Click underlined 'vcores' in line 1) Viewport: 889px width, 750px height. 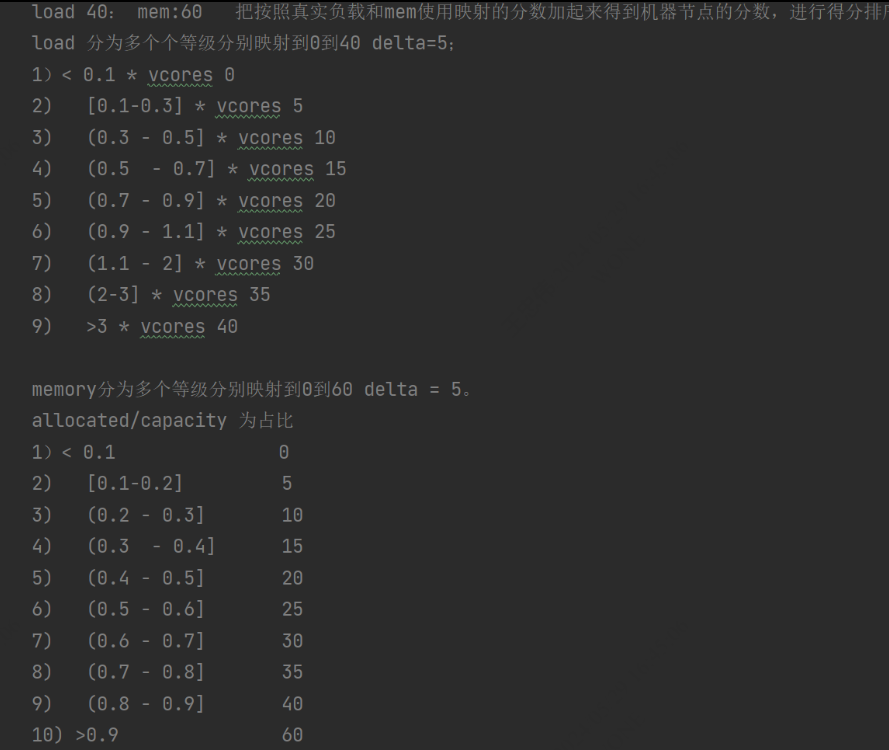(x=180, y=75)
